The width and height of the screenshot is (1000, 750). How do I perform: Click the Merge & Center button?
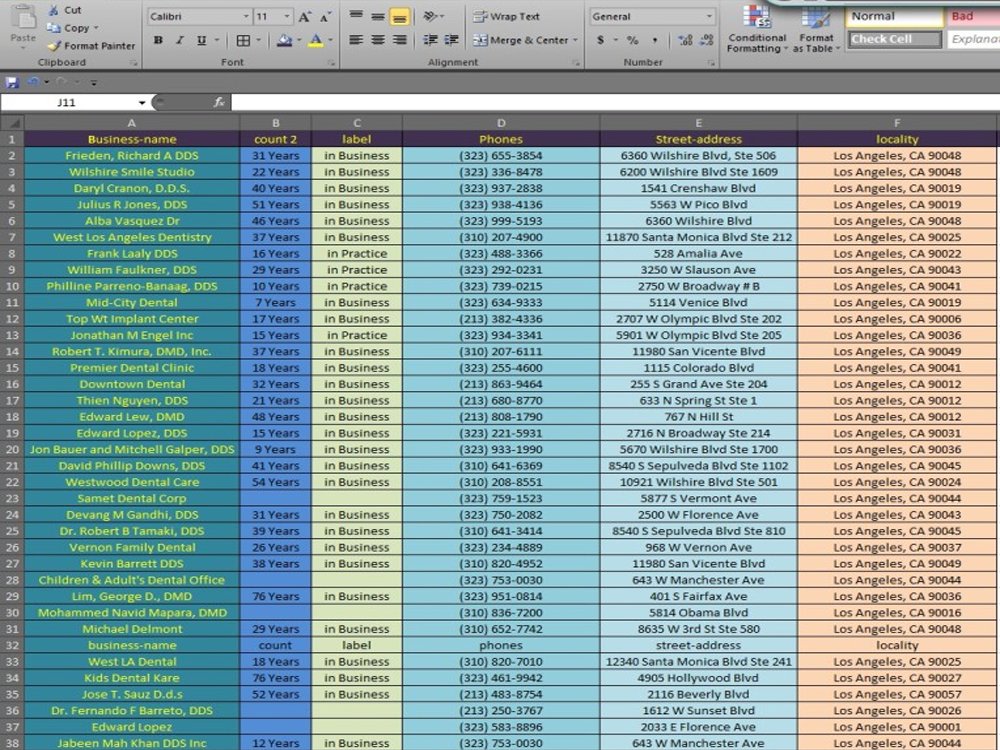pyautogui.click(x=521, y=40)
